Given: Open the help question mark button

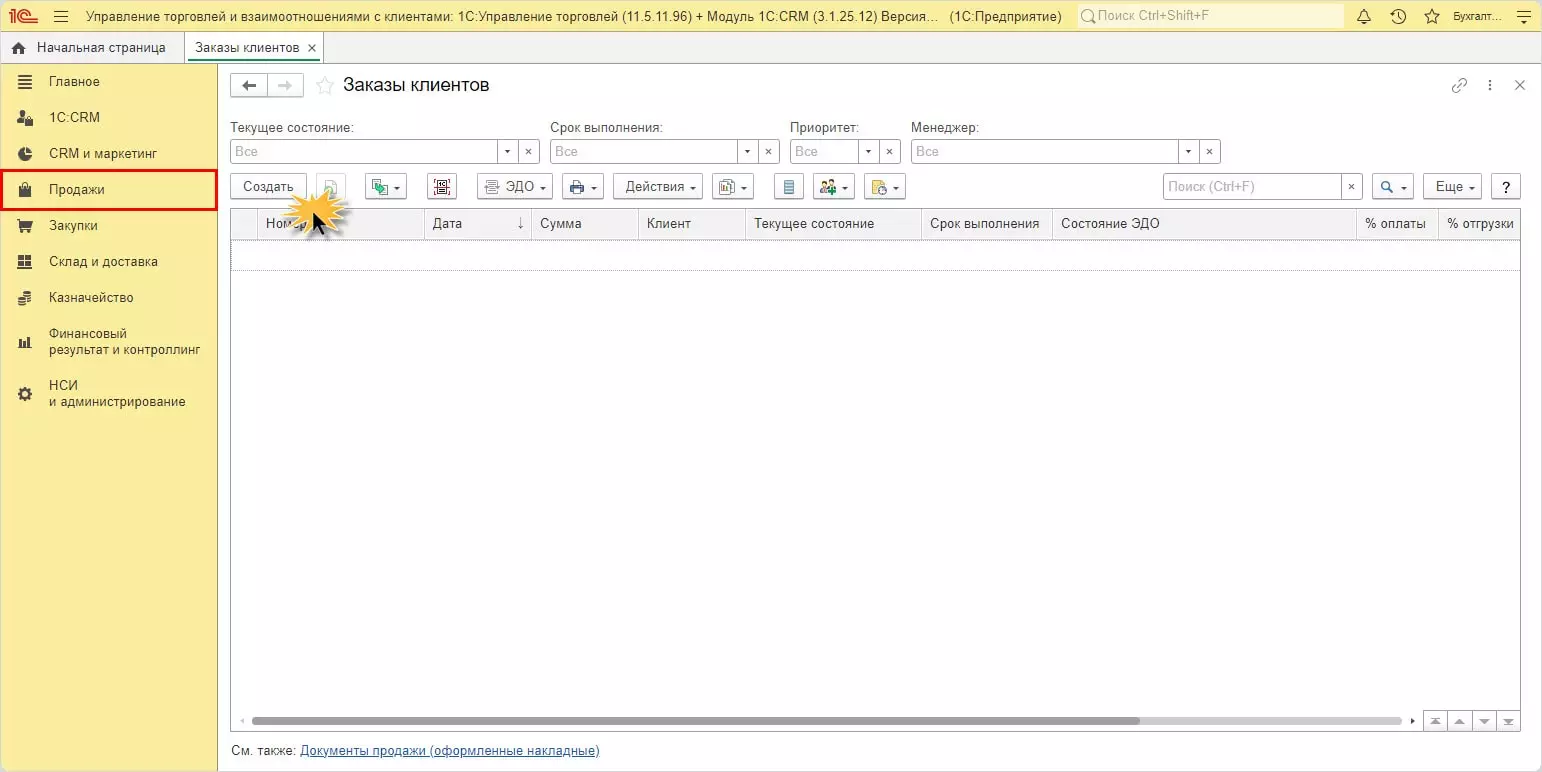Looking at the screenshot, I should click(x=1505, y=187).
